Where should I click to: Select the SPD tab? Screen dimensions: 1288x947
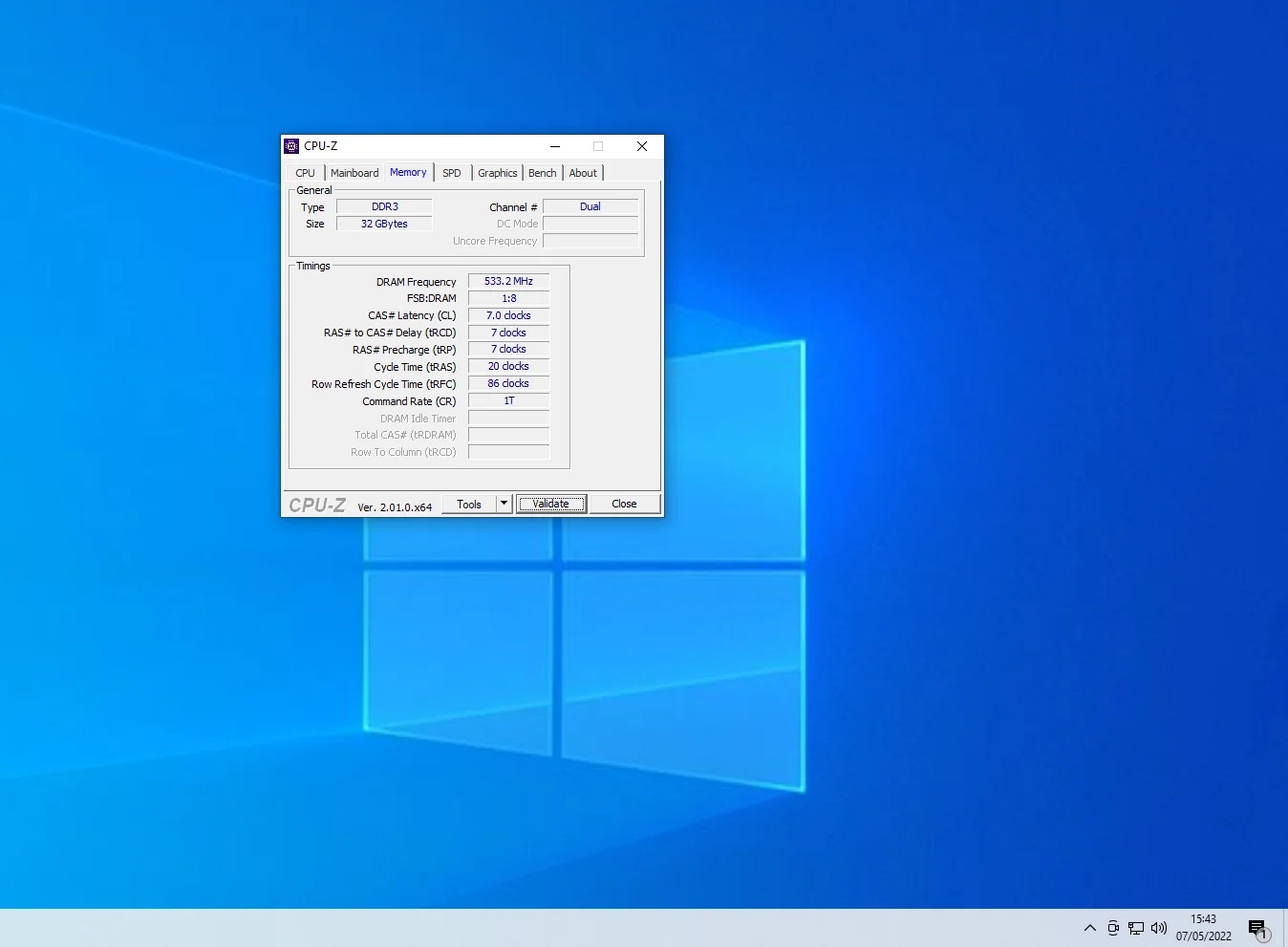452,173
